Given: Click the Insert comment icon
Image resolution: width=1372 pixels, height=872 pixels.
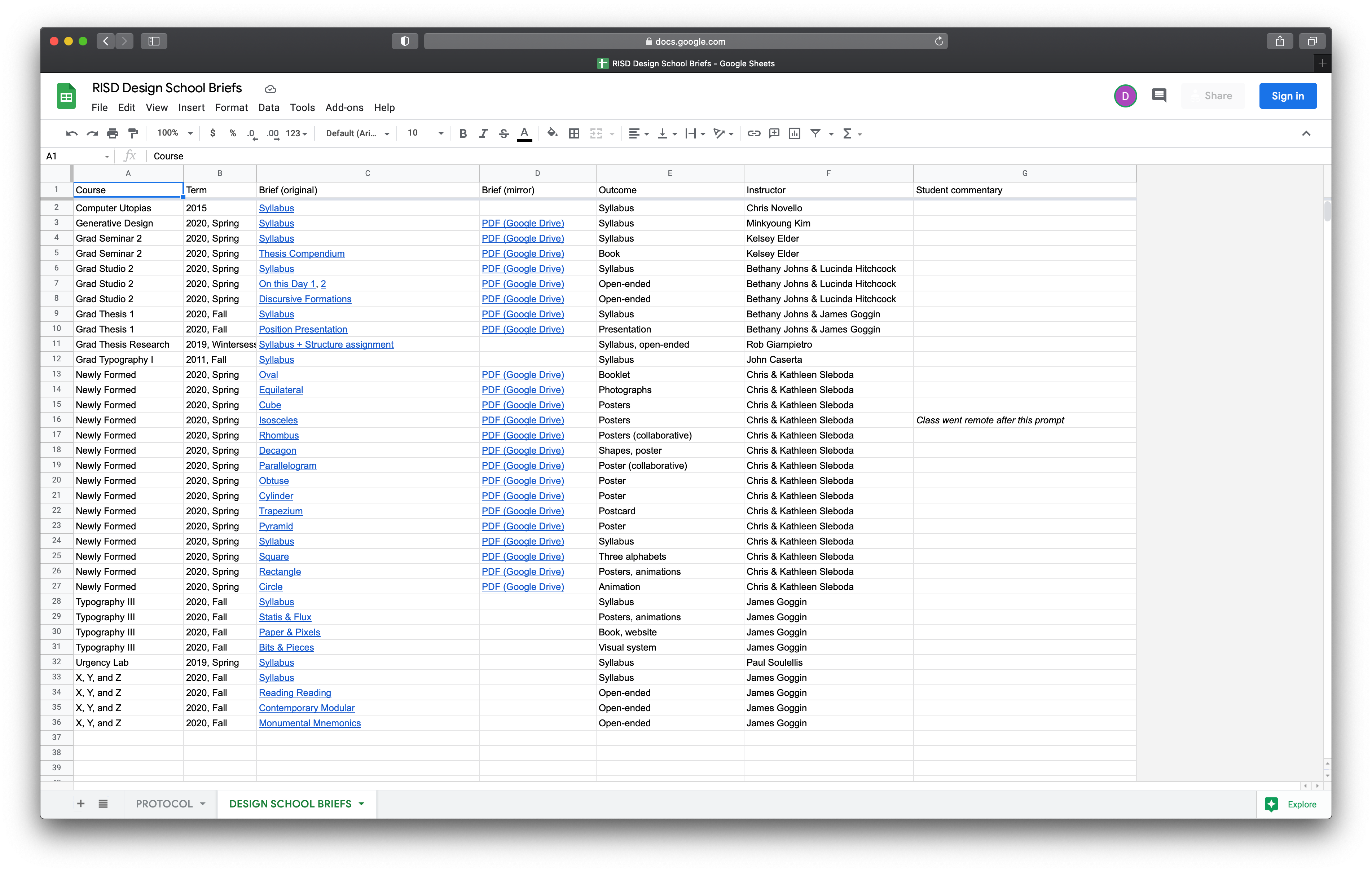Looking at the screenshot, I should (774, 133).
